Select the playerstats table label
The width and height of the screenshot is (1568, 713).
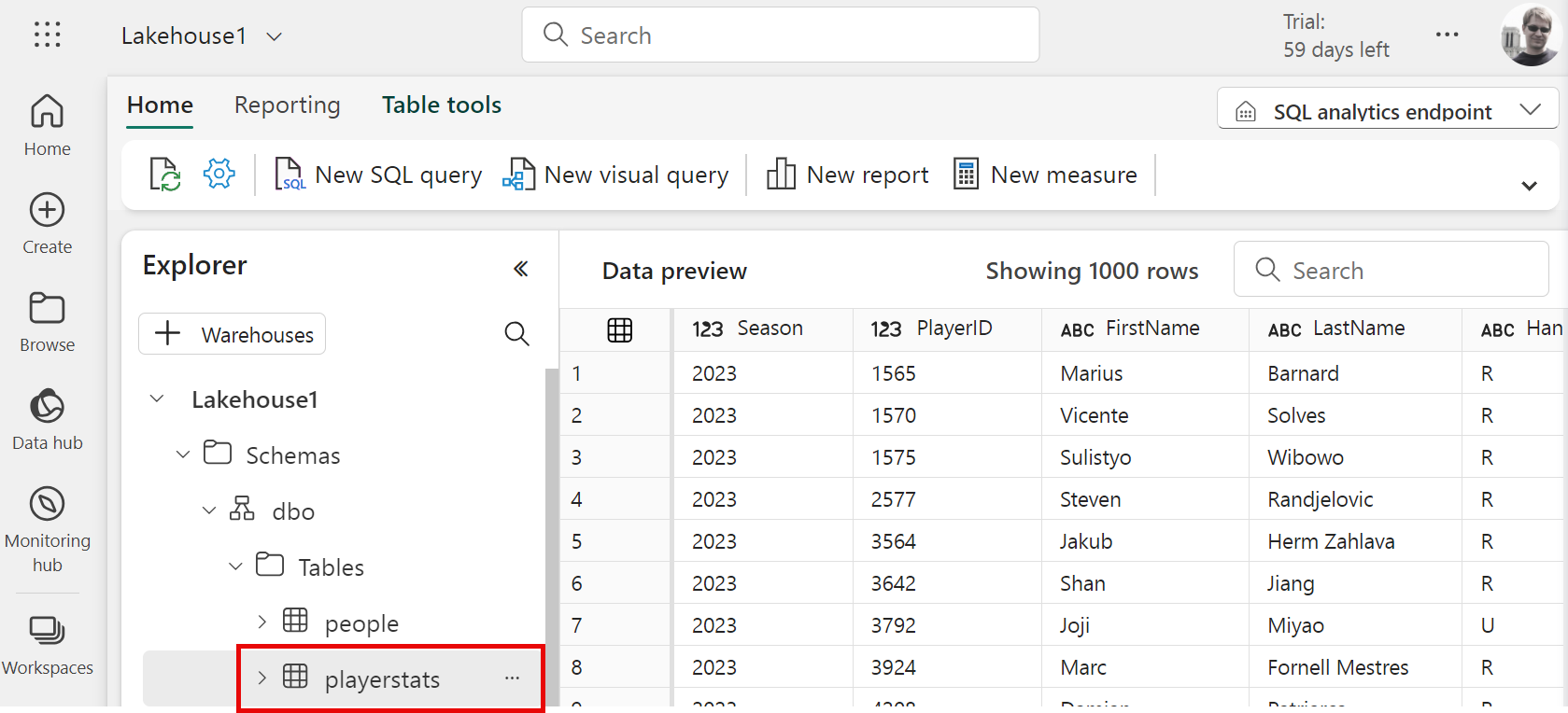click(382, 680)
